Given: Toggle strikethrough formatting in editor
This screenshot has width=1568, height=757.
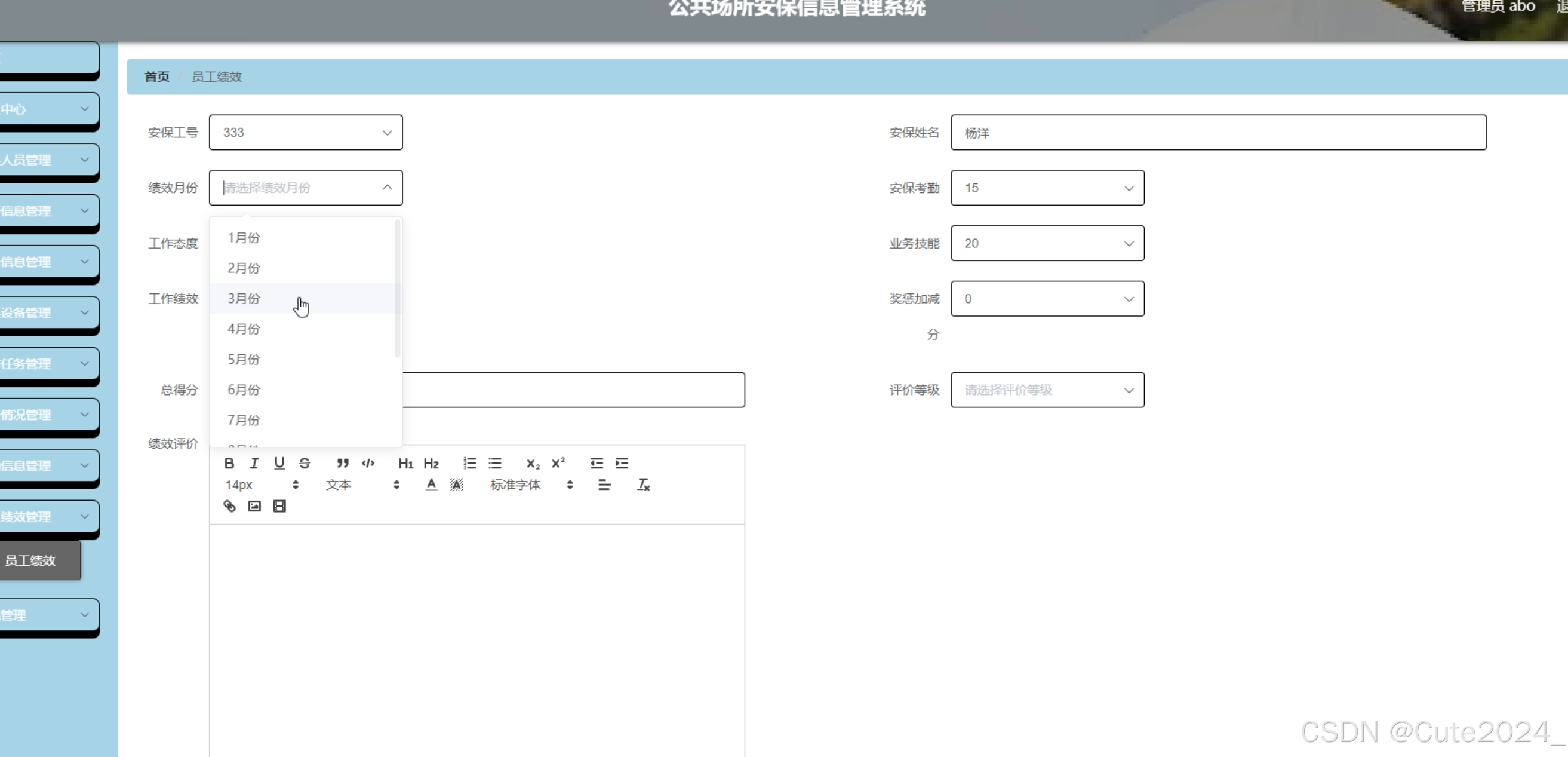Looking at the screenshot, I should point(305,464).
